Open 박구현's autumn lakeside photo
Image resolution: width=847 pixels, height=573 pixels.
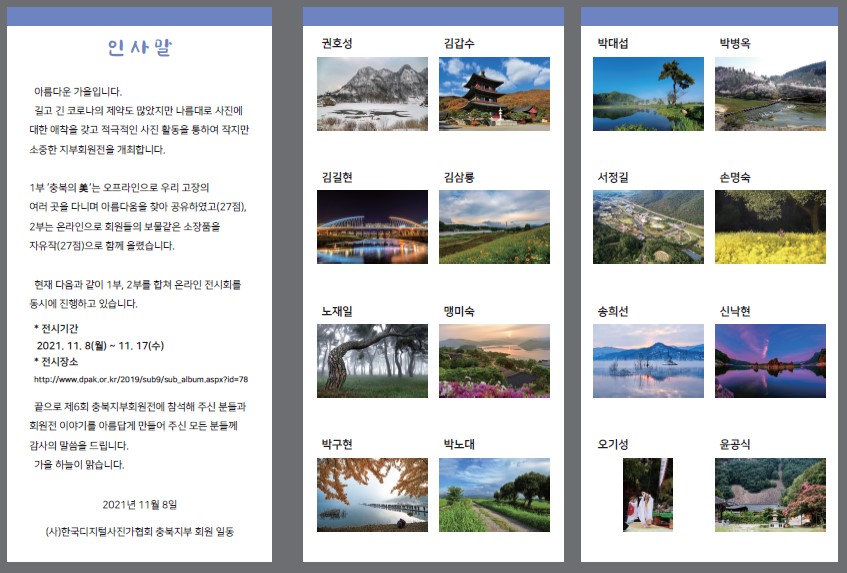(x=372, y=495)
